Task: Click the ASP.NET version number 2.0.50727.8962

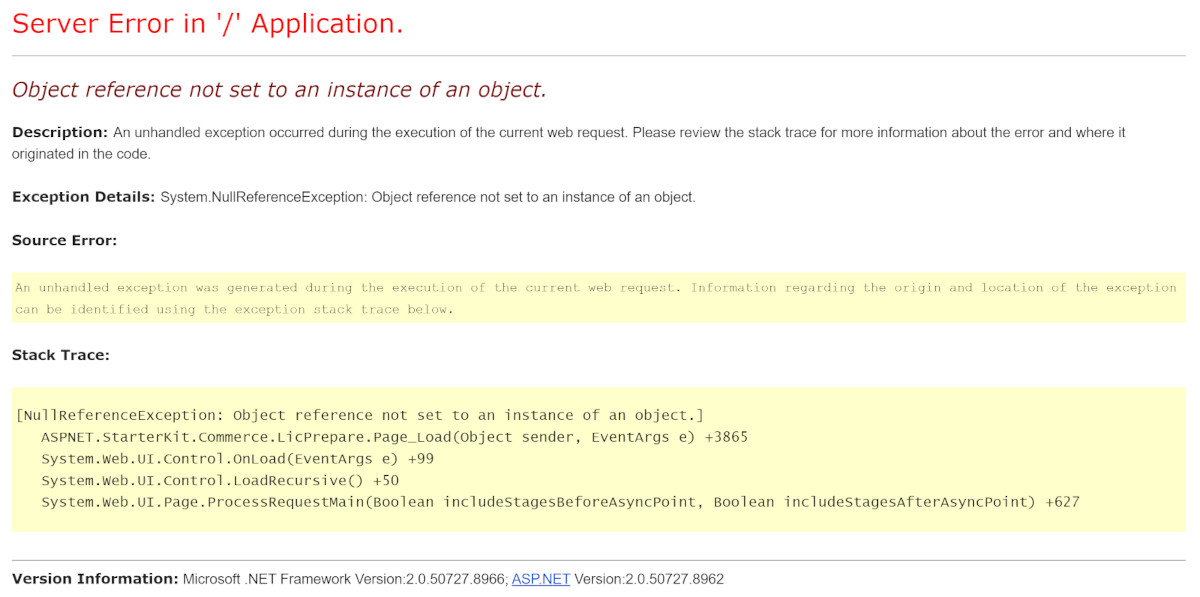Action: pyautogui.click(x=649, y=579)
